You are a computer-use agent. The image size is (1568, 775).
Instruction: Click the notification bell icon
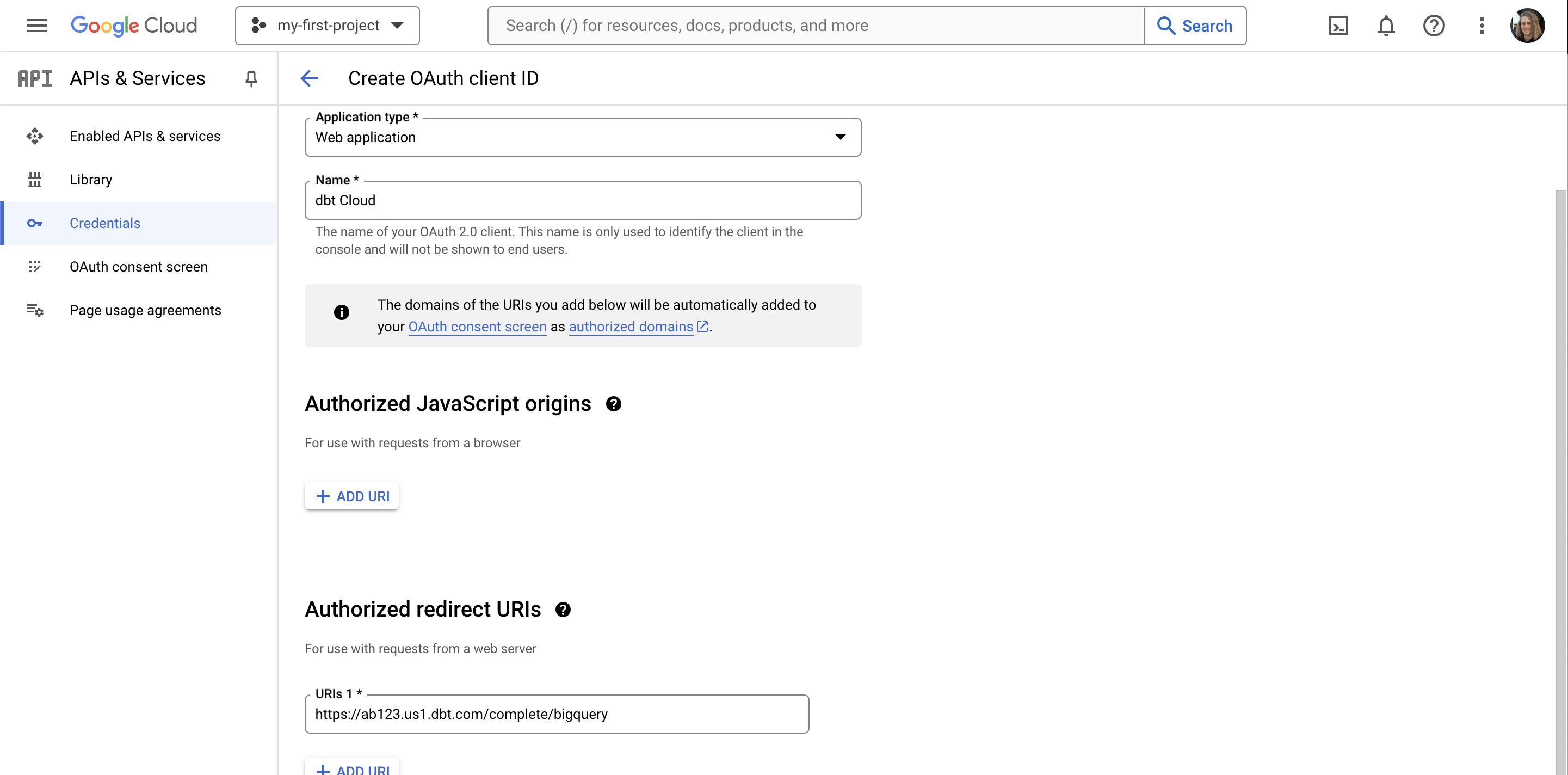coord(1385,25)
